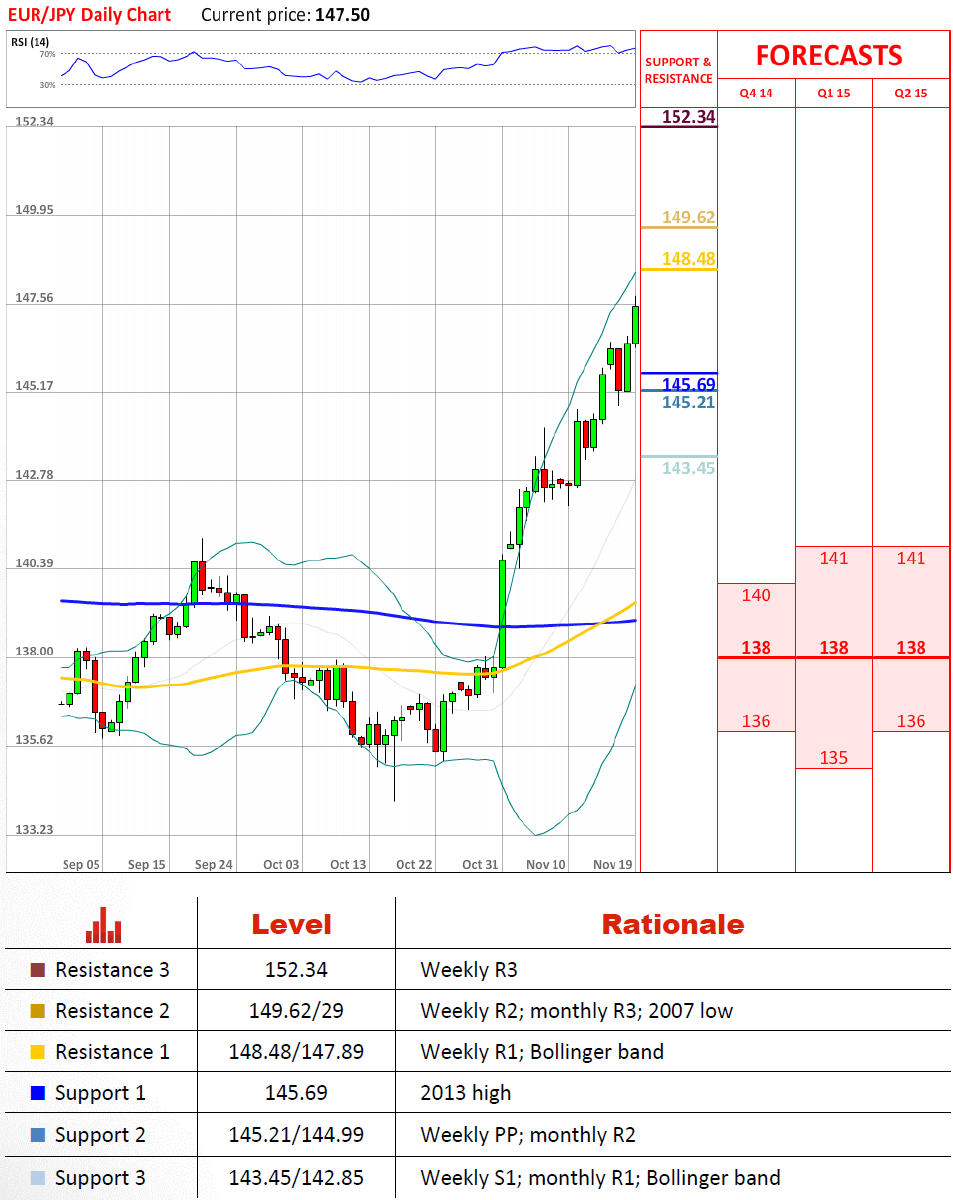Click the Resistance 3 dark red swatch
The width and height of the screenshot is (953, 1200).
point(38,970)
